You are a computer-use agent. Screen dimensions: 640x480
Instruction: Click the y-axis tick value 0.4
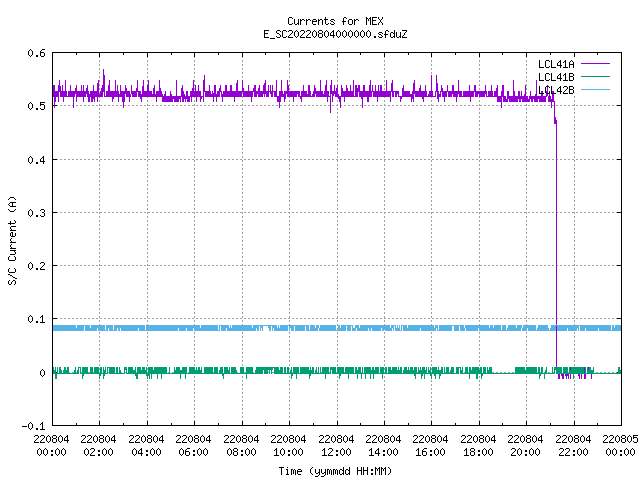click(36, 160)
